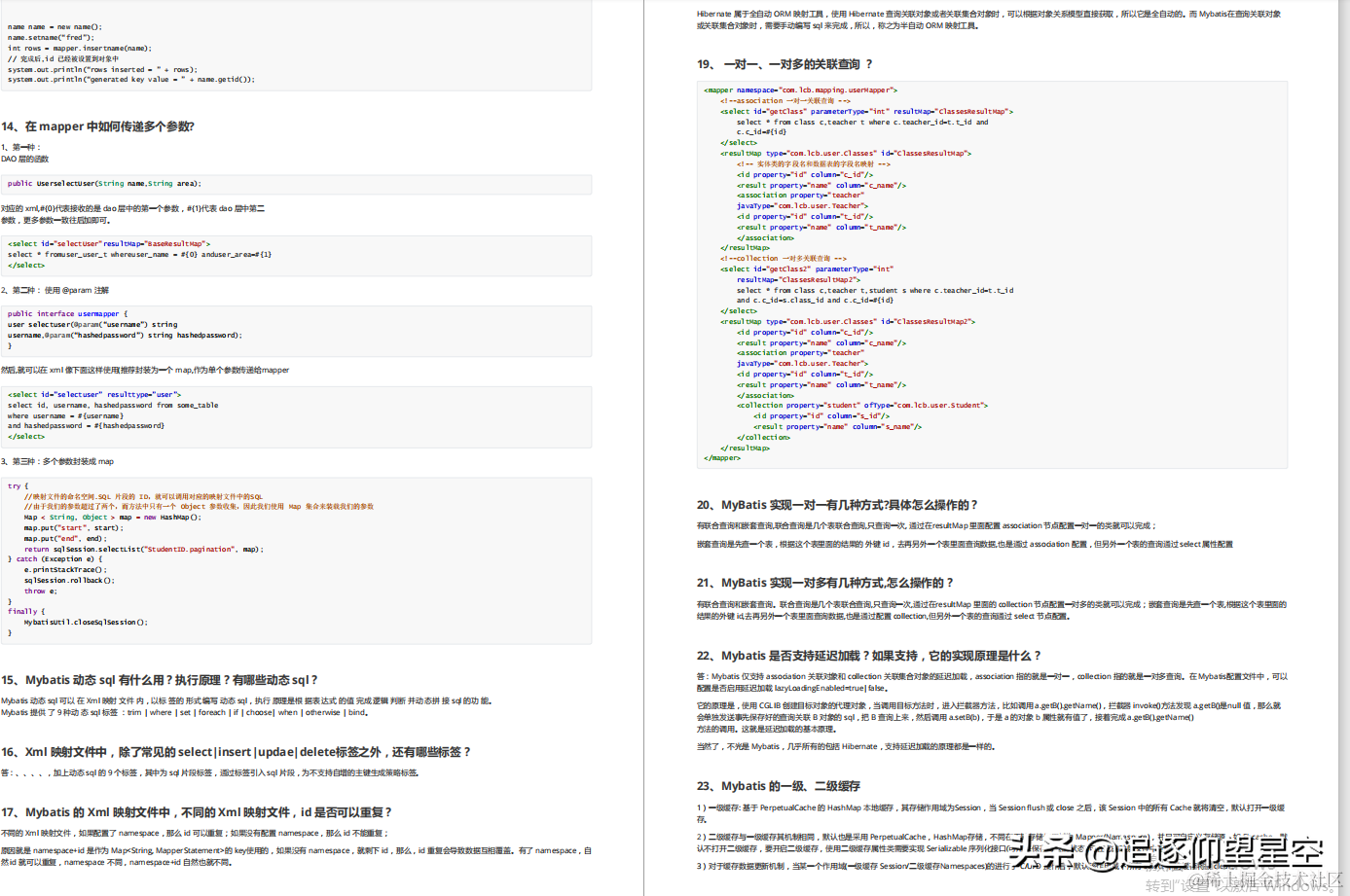
Task: Click the line starting "Mybatis 提供了 9 种动态 sql 标签"
Action: (185, 712)
